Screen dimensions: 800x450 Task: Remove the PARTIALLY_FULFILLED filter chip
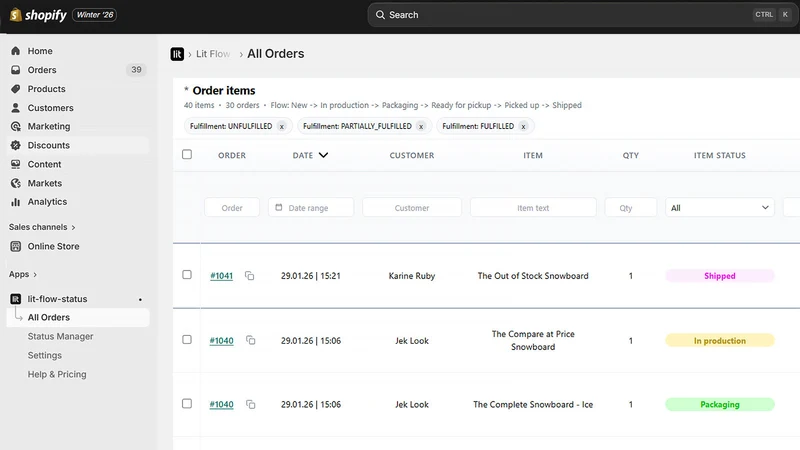coord(421,127)
